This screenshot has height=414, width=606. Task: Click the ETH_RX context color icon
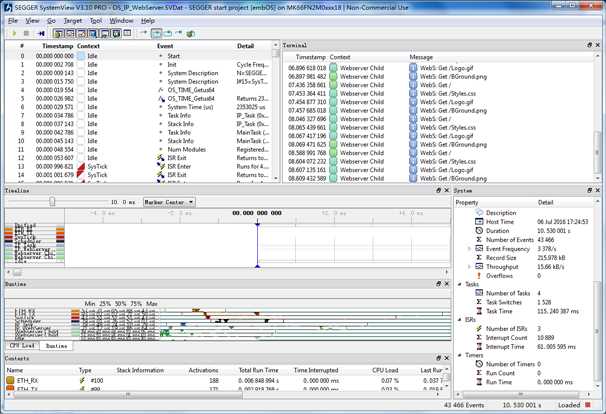point(10,380)
